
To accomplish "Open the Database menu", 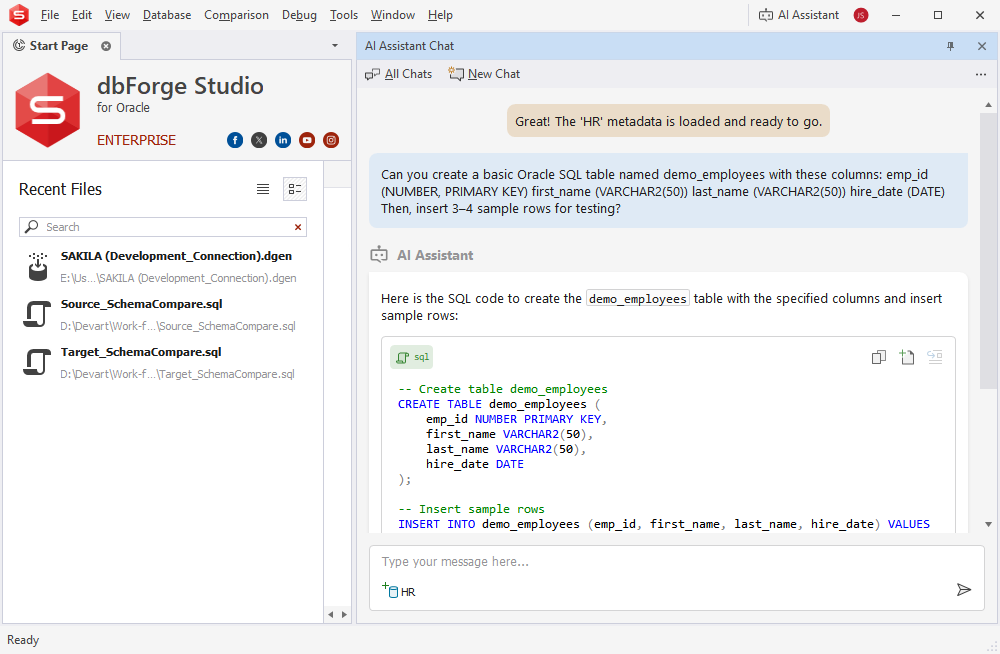I will [x=166, y=15].
